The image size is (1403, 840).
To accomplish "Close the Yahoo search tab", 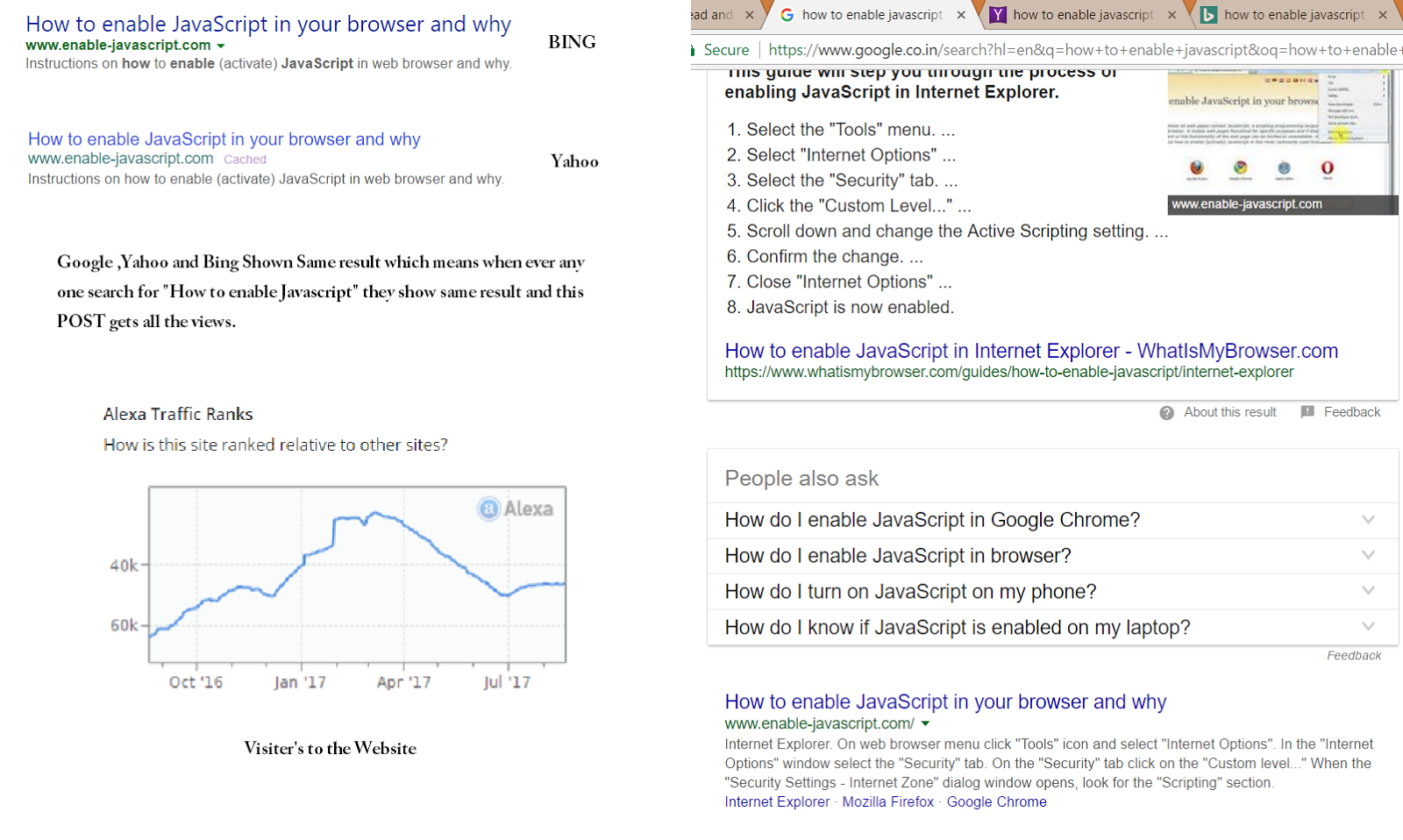I will tap(1172, 15).
